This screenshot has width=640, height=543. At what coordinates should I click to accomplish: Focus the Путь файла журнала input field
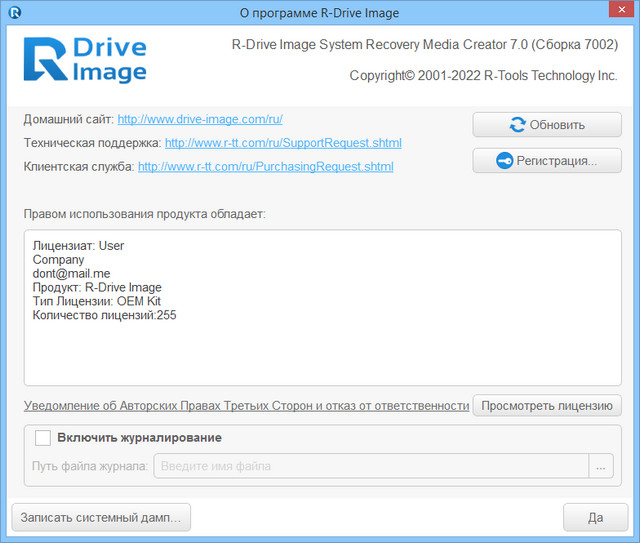coord(371,466)
